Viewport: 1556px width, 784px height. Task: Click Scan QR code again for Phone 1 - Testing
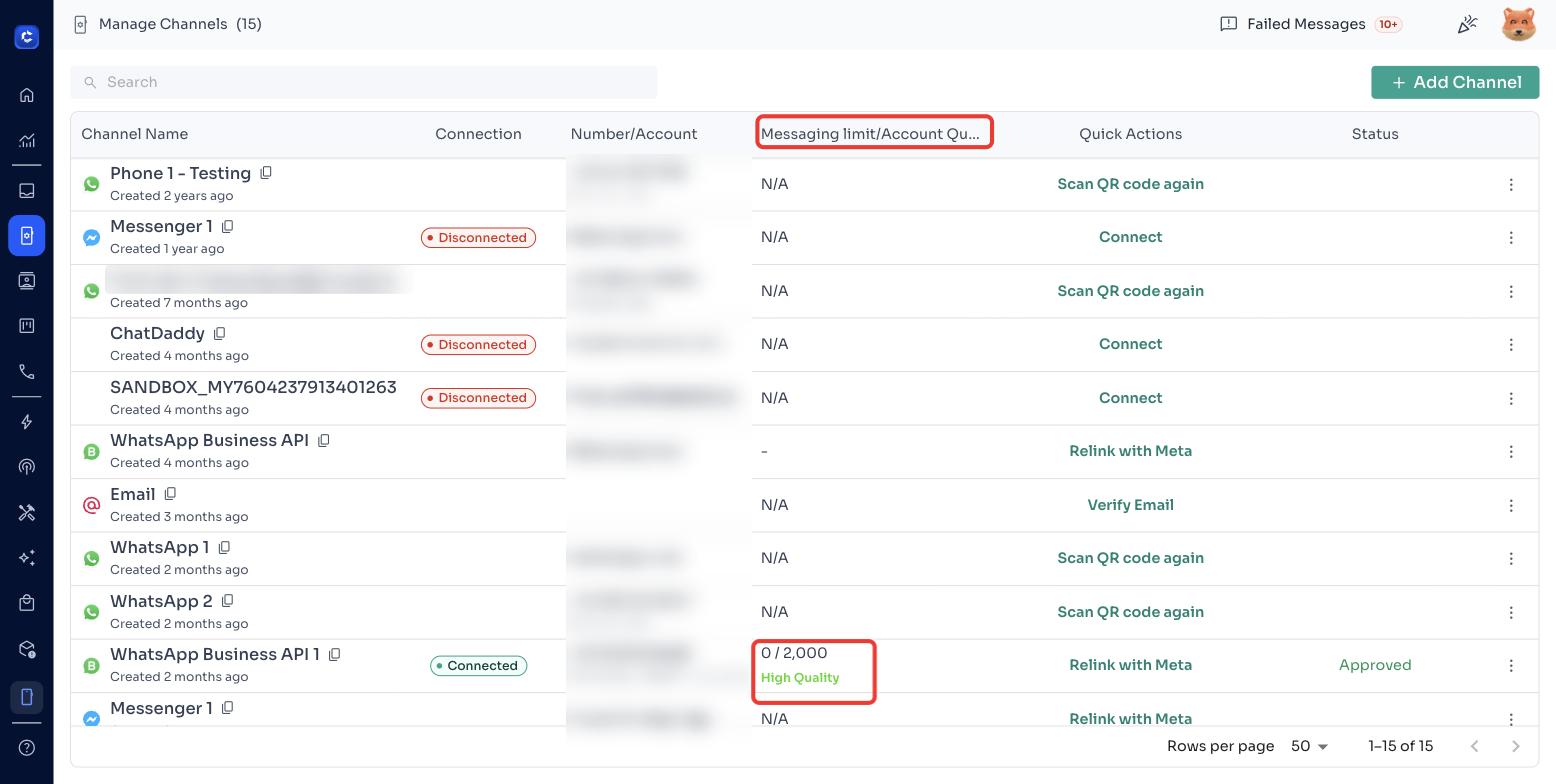[x=1130, y=184]
